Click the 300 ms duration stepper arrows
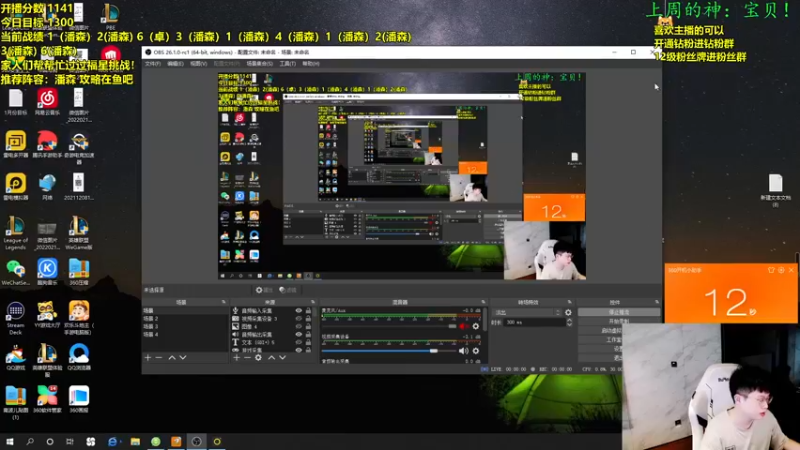800x450 pixels. click(x=569, y=322)
